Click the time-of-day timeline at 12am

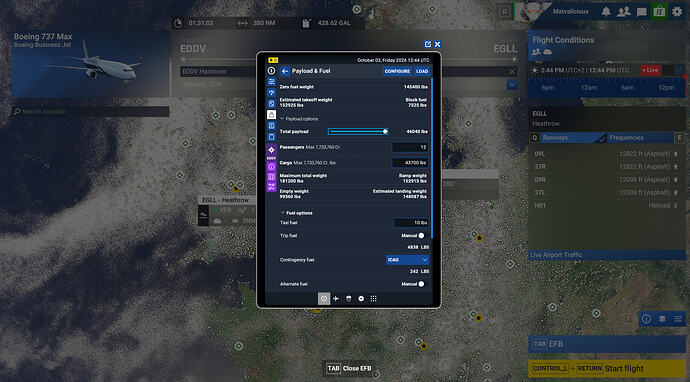coord(588,88)
